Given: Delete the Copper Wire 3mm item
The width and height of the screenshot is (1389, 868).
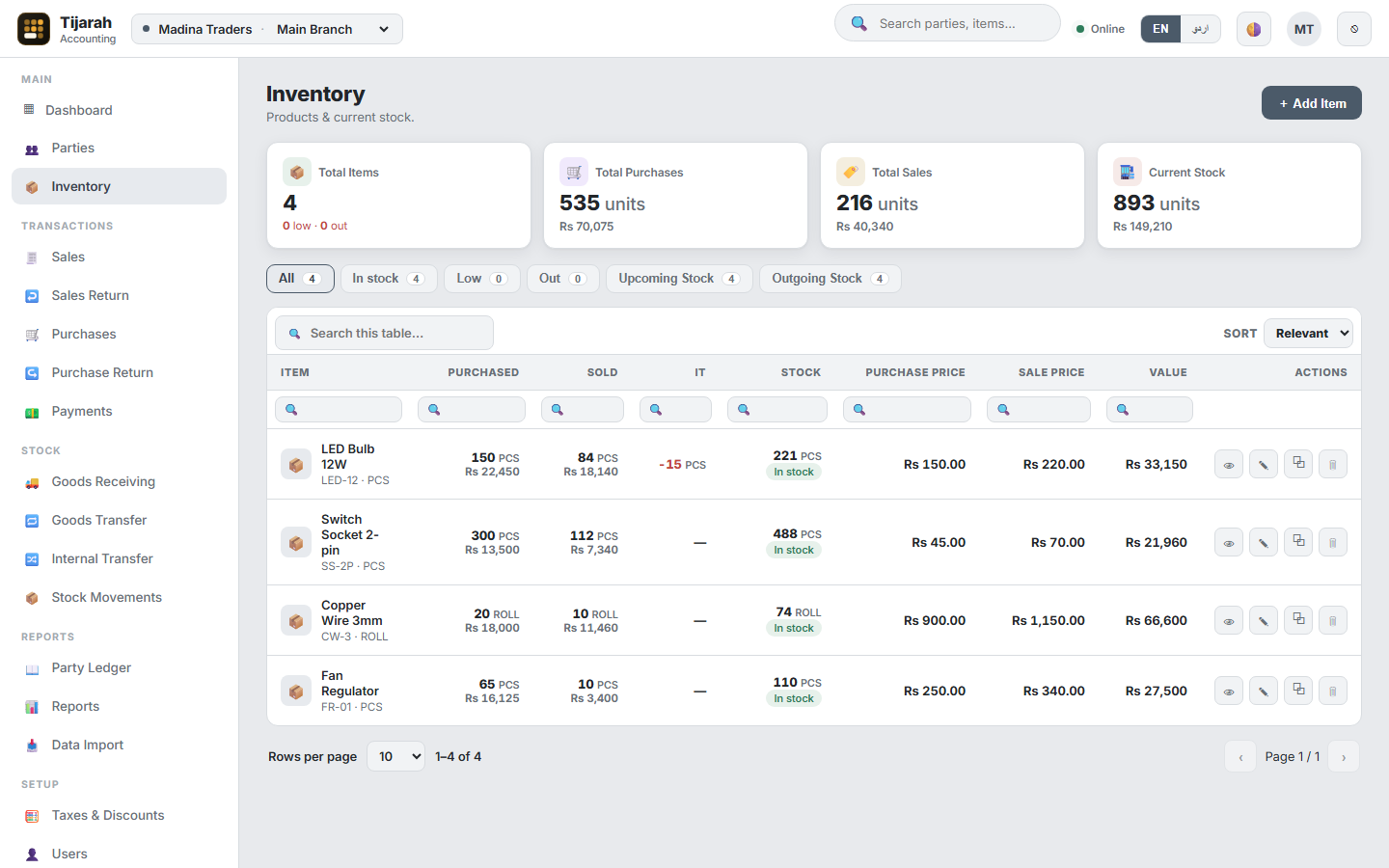Looking at the screenshot, I should click(x=1333, y=620).
